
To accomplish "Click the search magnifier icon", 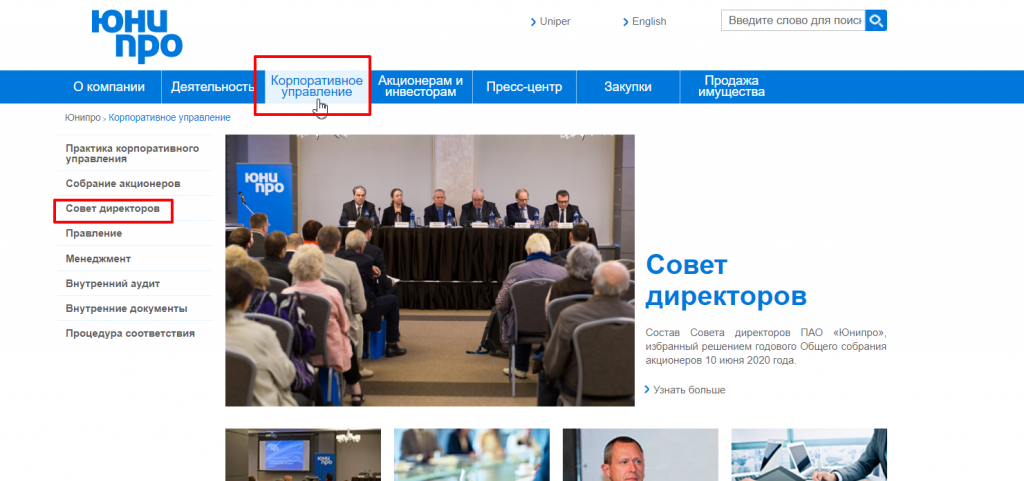I will tap(876, 21).
